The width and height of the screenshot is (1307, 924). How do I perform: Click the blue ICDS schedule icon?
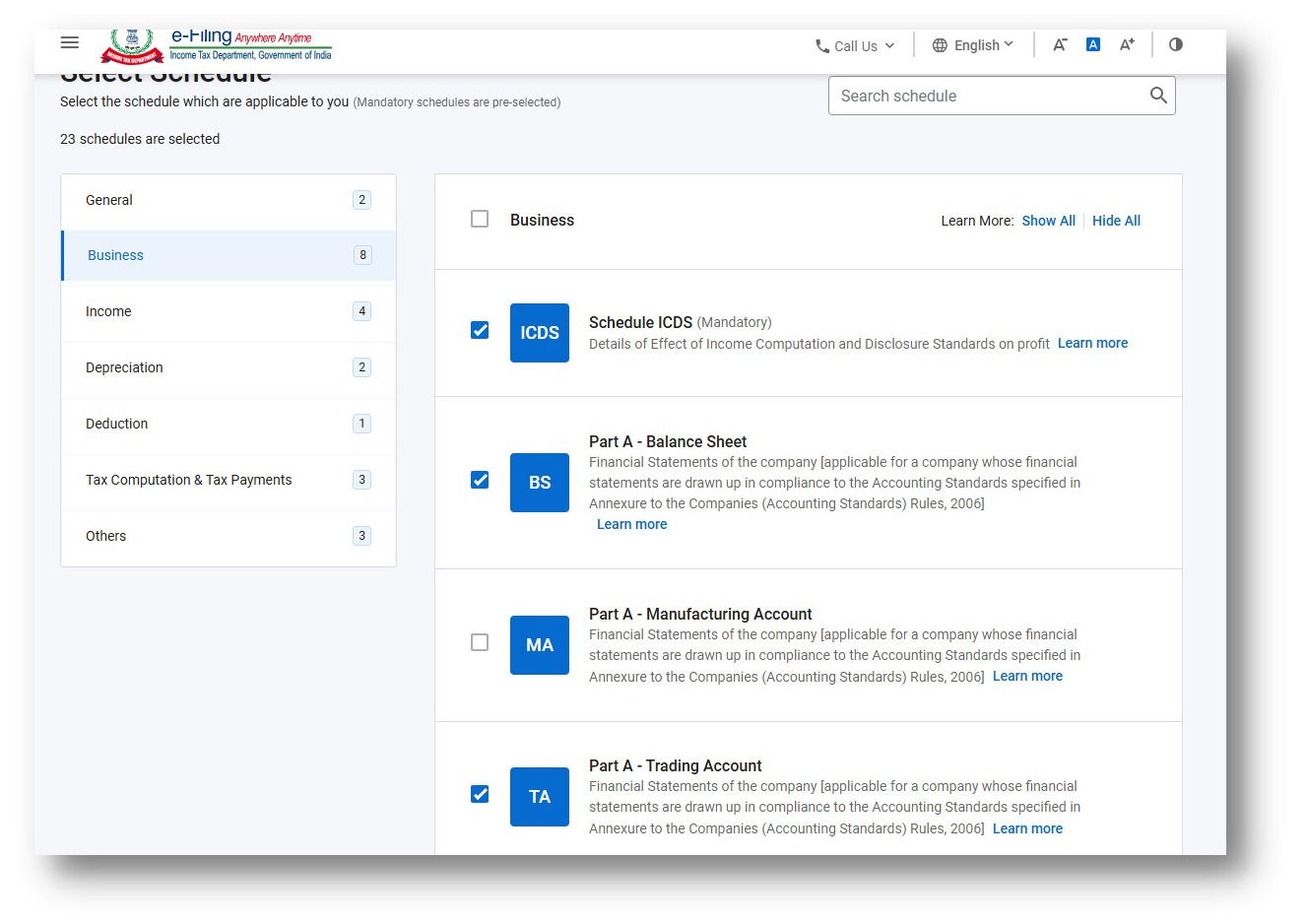[540, 333]
